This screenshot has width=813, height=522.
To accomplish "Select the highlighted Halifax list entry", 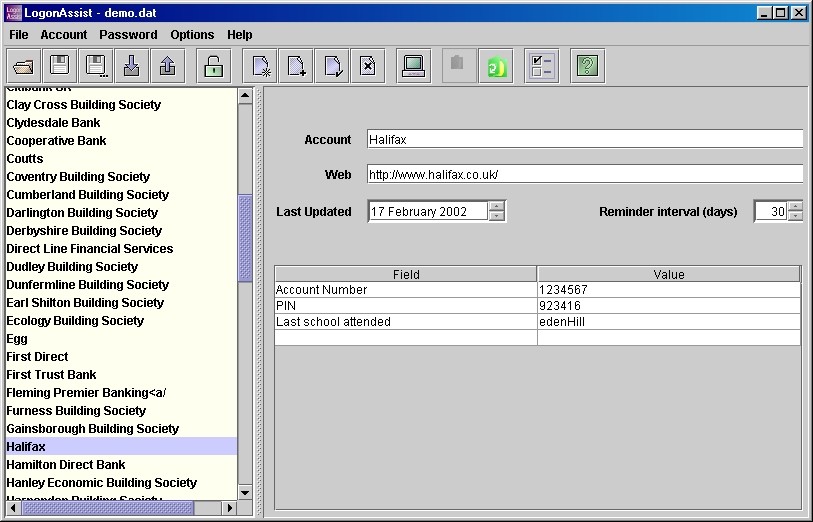I will 121,446.
